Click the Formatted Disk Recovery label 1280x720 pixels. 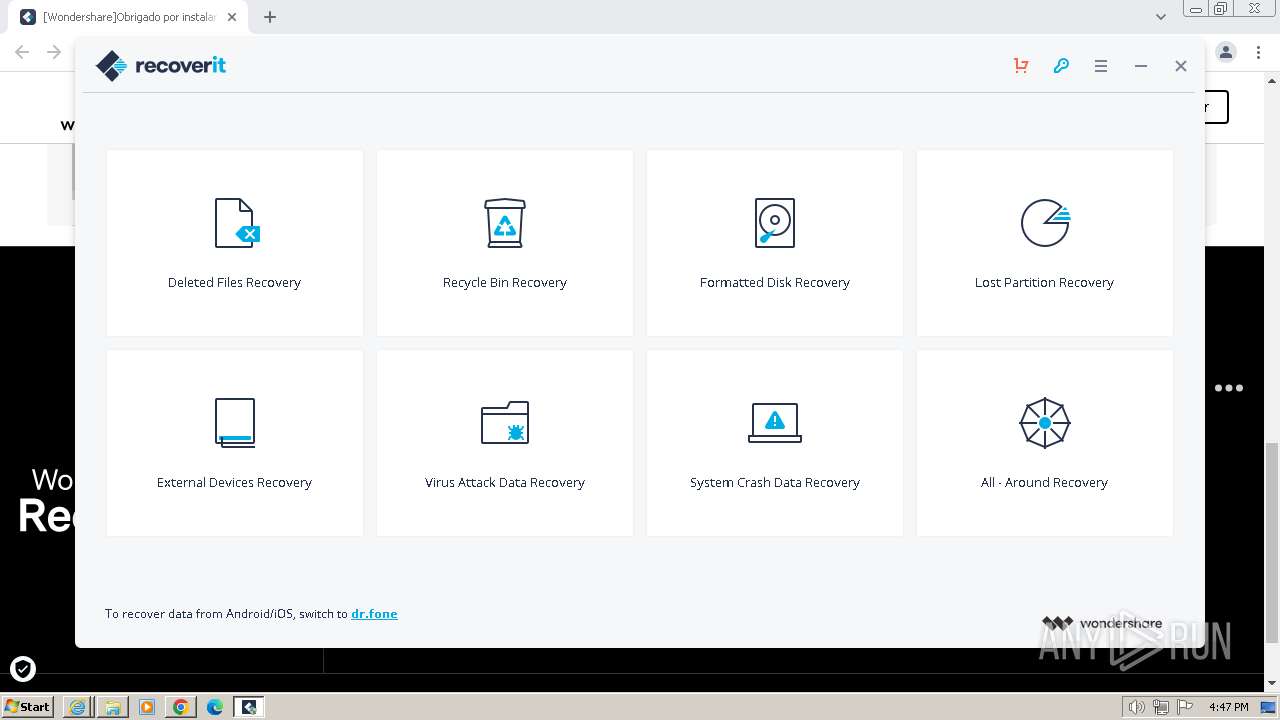click(x=775, y=282)
